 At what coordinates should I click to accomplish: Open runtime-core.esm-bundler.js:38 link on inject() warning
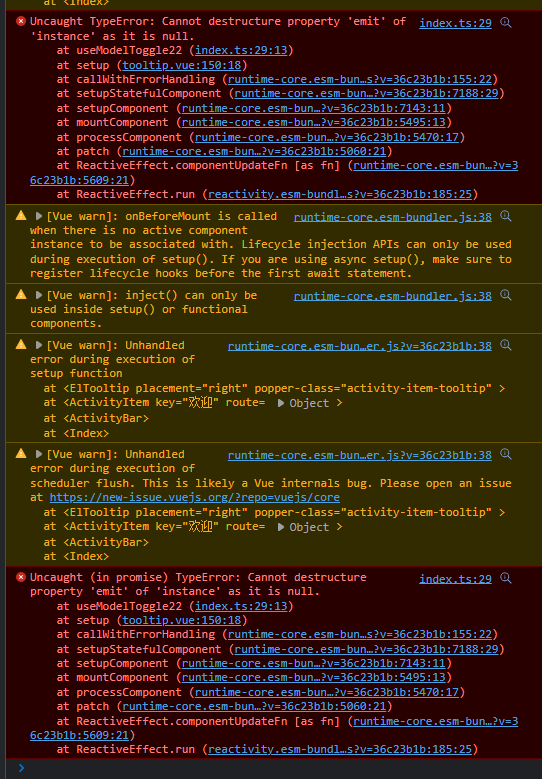click(392, 296)
